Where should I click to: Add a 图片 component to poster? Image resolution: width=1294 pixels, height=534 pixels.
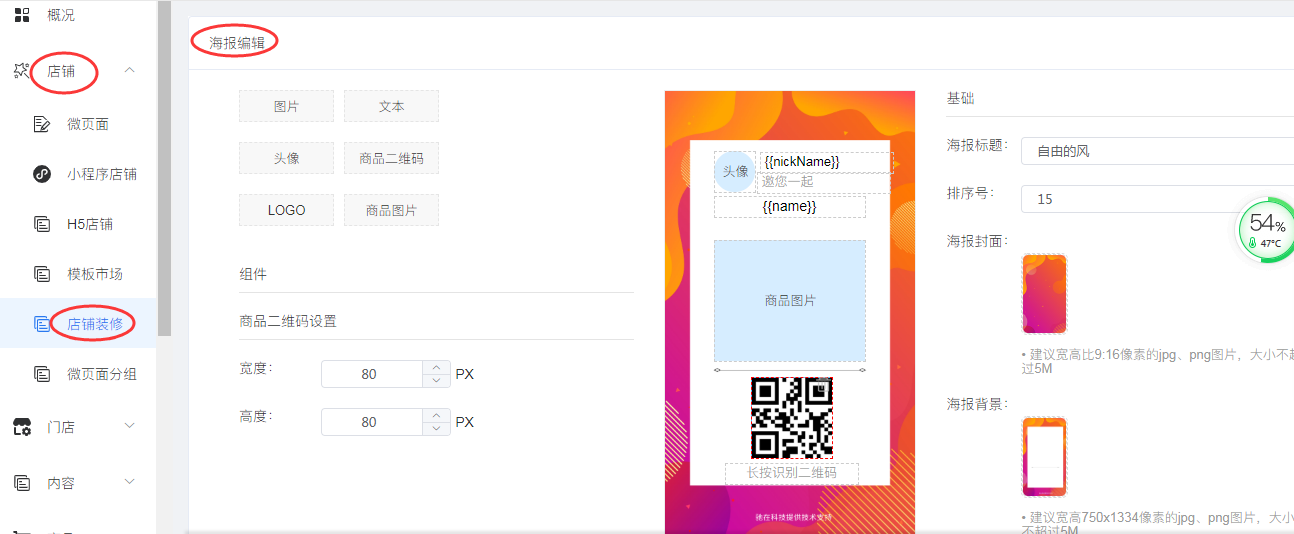pos(286,106)
